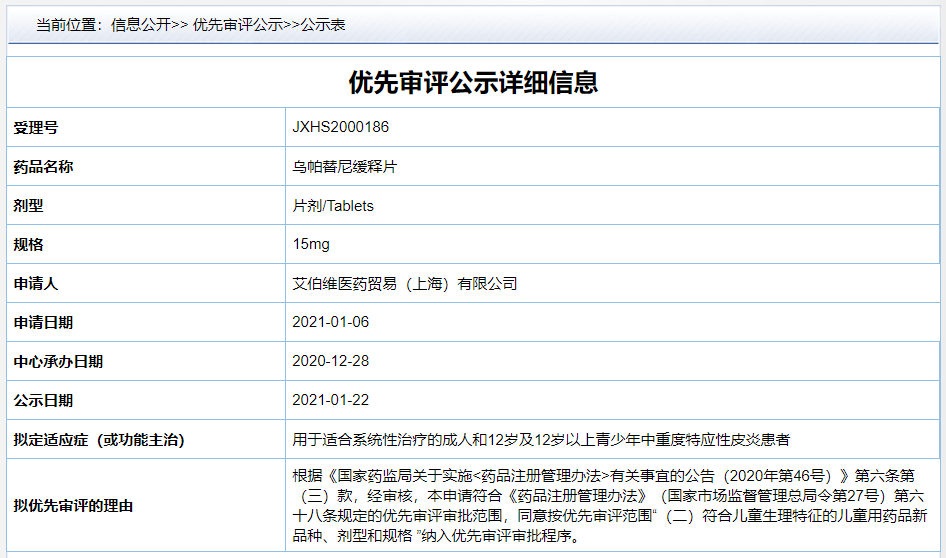Click the 药品名称 label cell

point(145,166)
